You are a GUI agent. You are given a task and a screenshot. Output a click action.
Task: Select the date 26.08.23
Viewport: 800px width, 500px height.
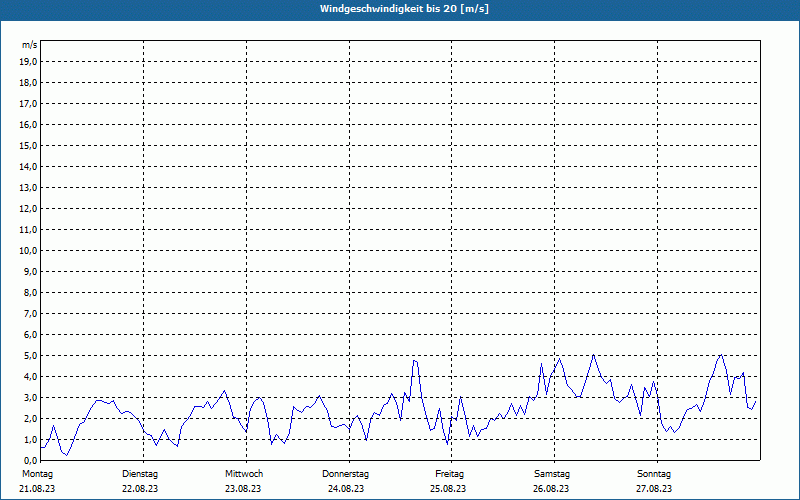[x=551, y=489]
